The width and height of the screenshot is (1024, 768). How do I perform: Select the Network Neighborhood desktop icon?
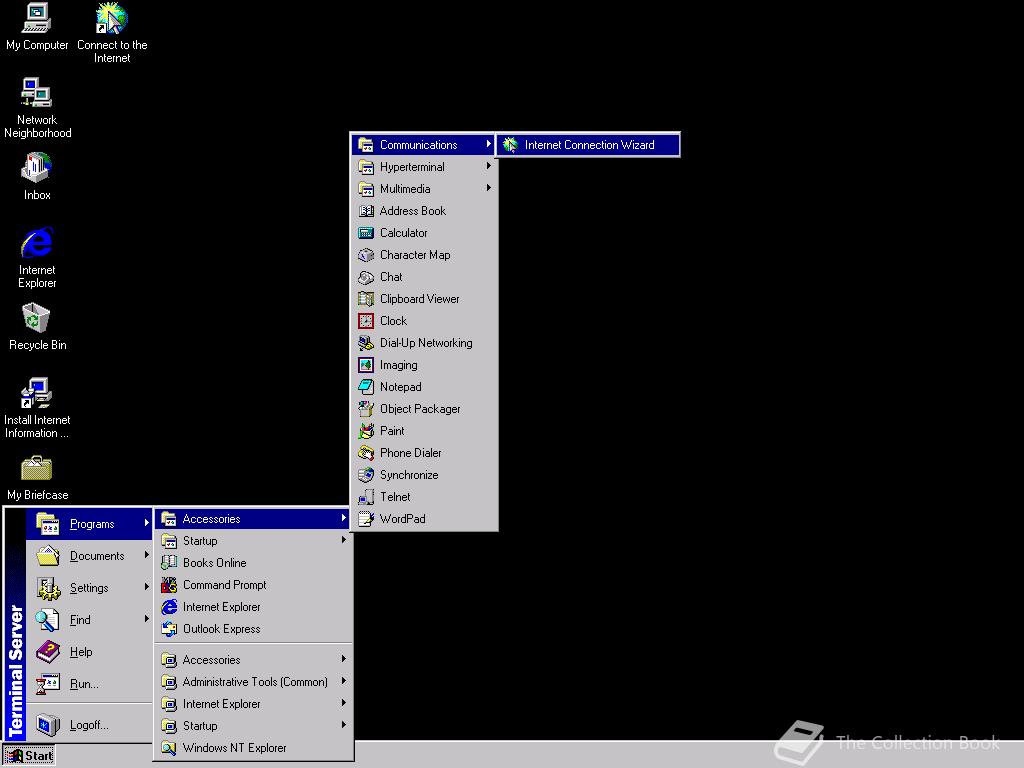[x=37, y=108]
